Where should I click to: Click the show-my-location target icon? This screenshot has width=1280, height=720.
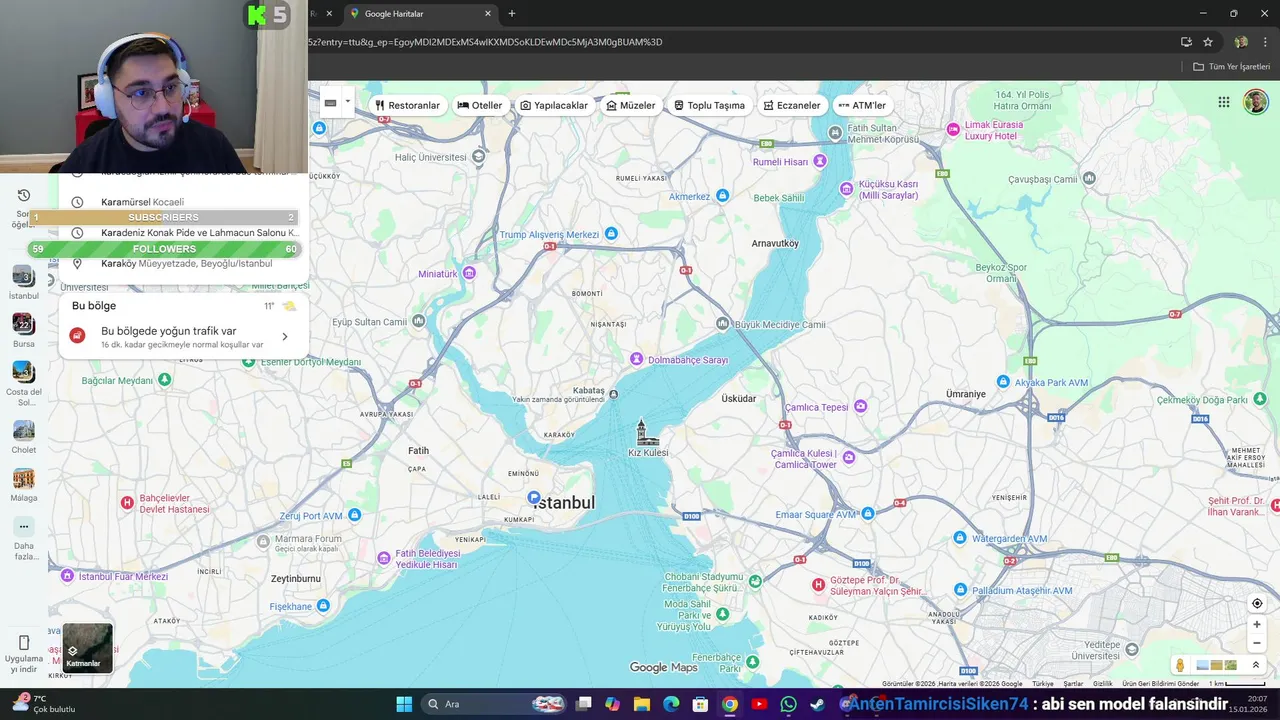[1257, 603]
